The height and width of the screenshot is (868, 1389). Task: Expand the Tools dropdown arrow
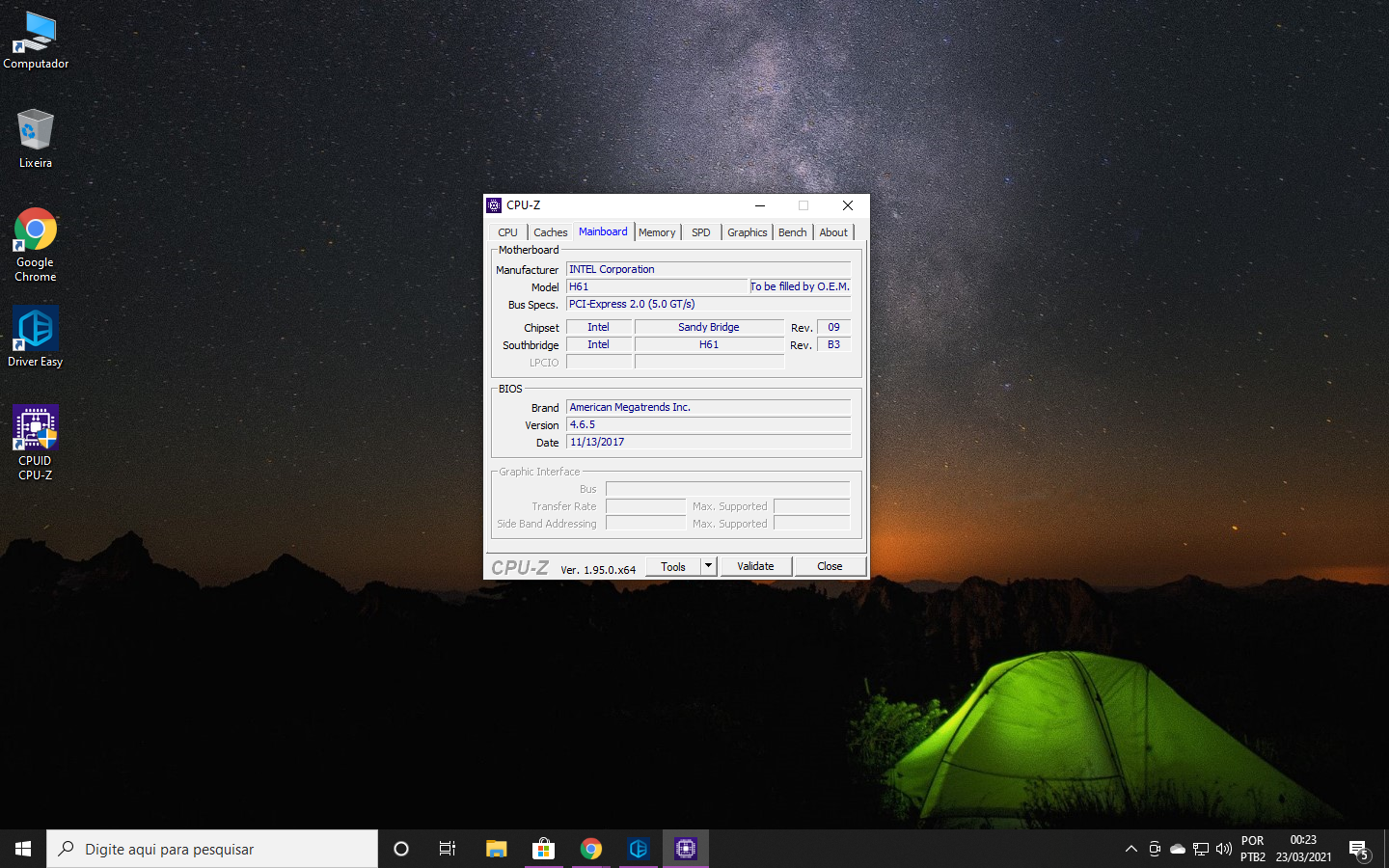point(709,566)
